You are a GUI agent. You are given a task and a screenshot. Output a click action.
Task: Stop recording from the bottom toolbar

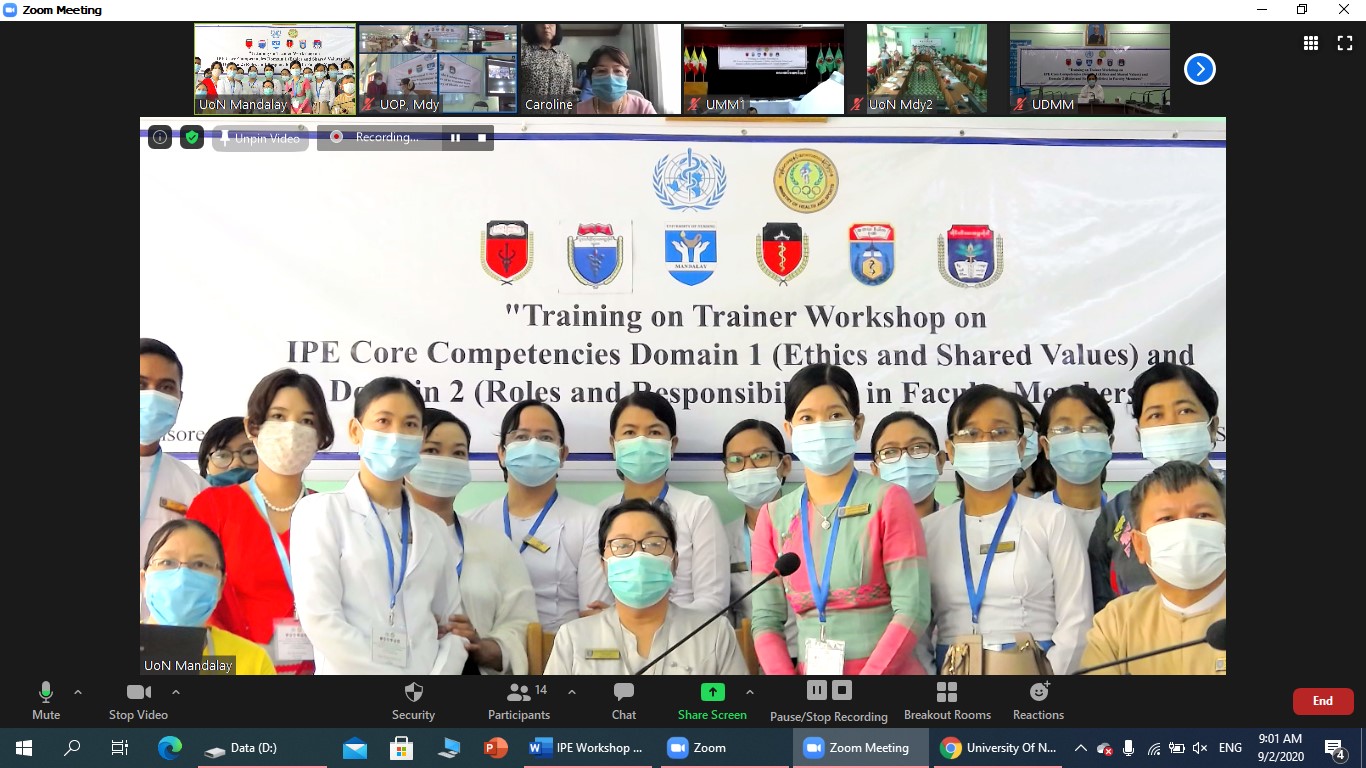point(842,690)
